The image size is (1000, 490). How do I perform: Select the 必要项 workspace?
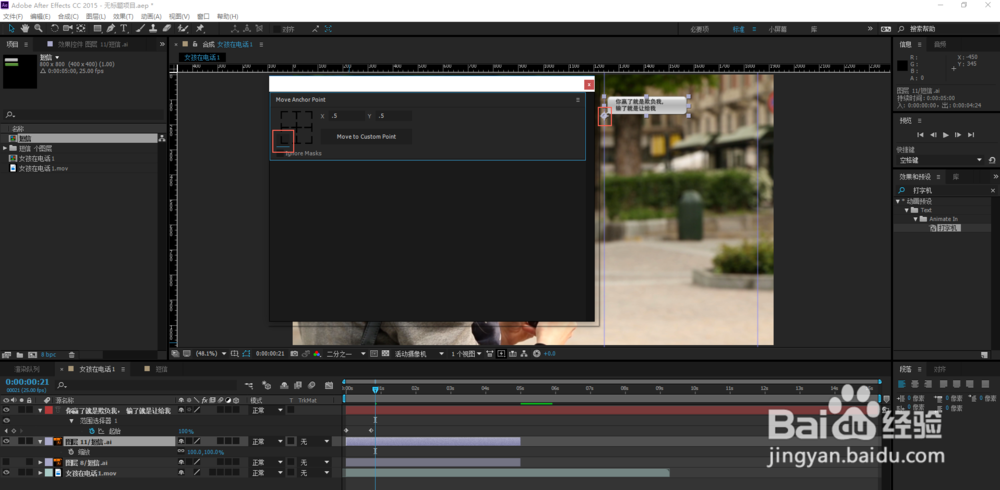[700, 29]
